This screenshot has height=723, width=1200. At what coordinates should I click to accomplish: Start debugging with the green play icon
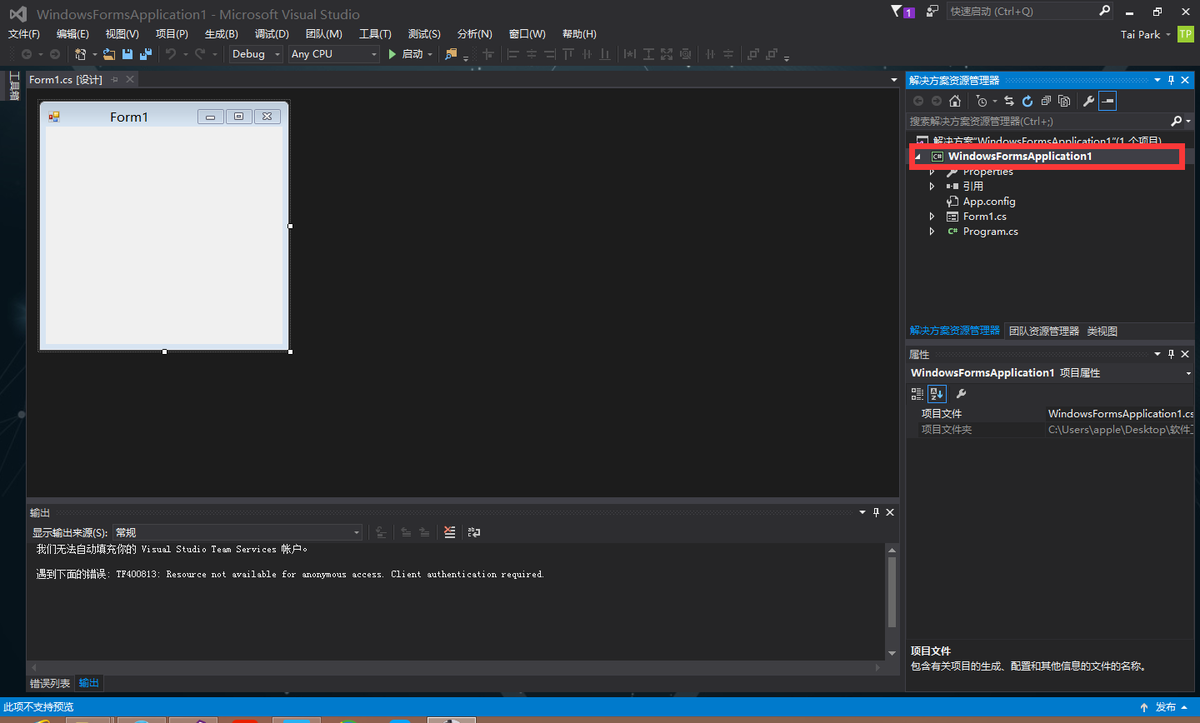[392, 54]
